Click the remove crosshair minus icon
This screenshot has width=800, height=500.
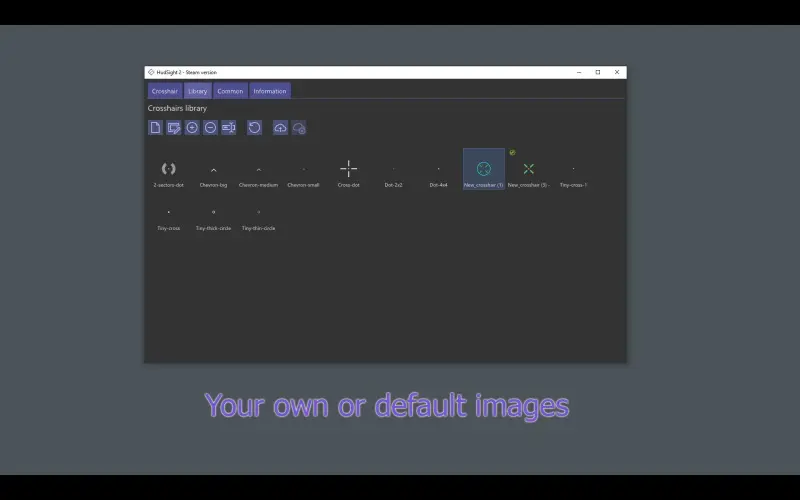210,128
